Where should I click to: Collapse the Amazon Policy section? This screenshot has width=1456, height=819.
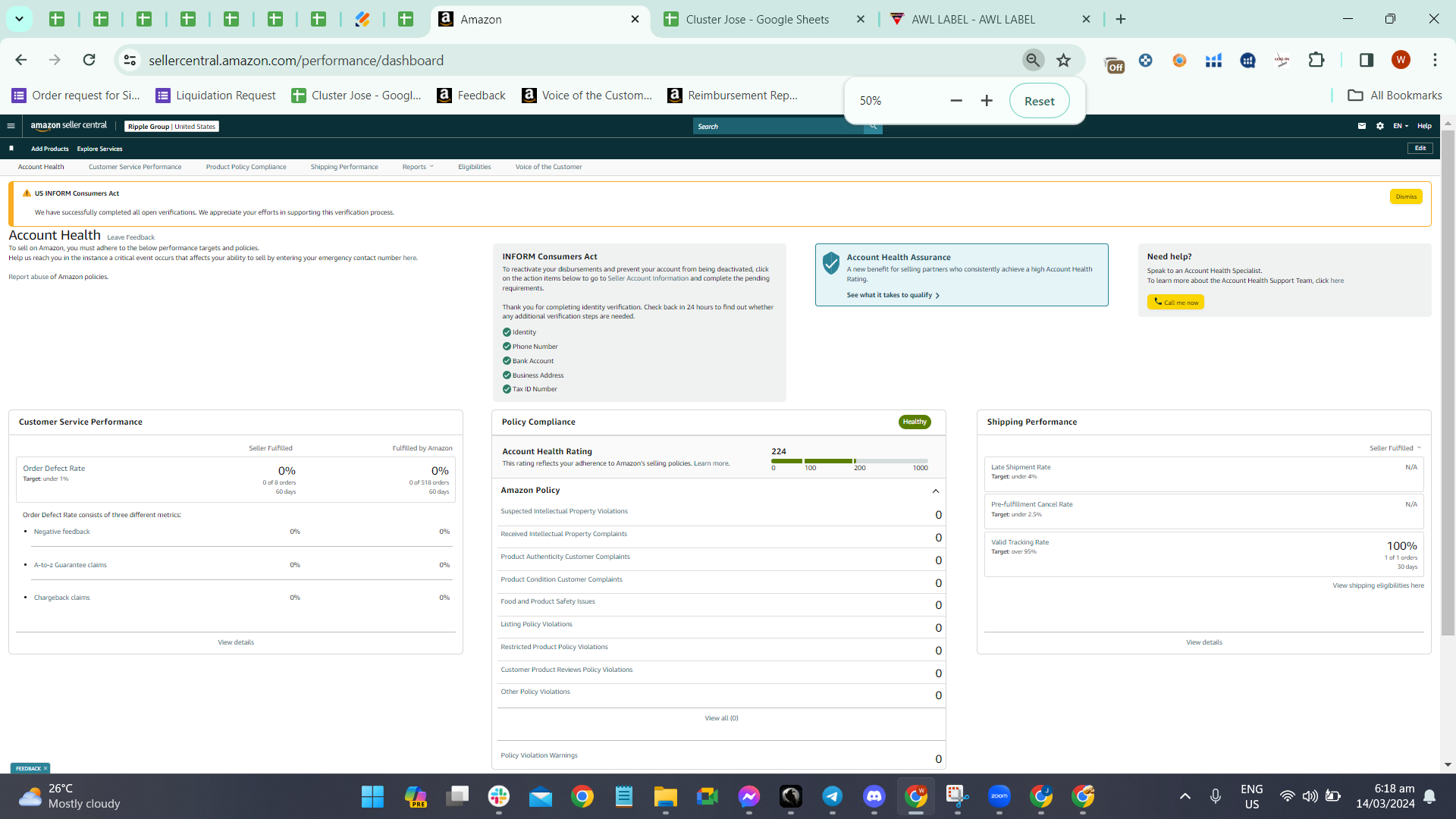936,491
